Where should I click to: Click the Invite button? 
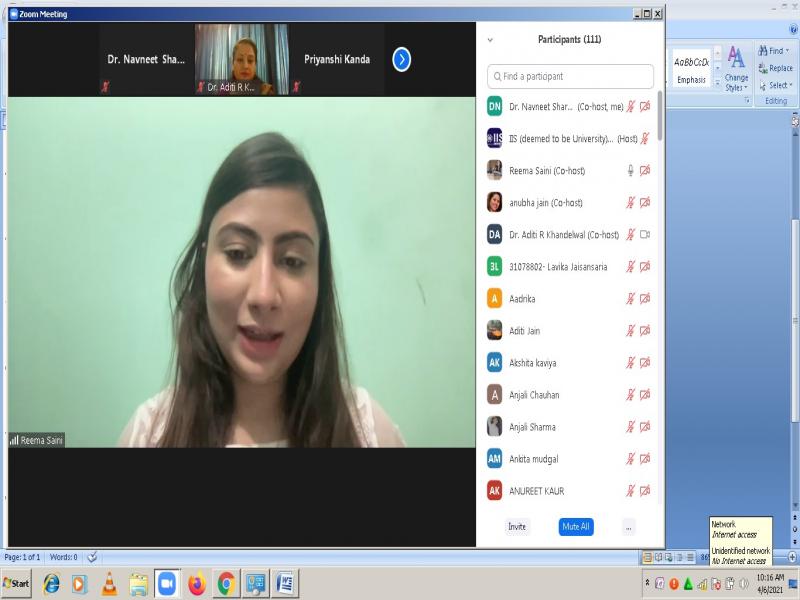pyautogui.click(x=516, y=526)
